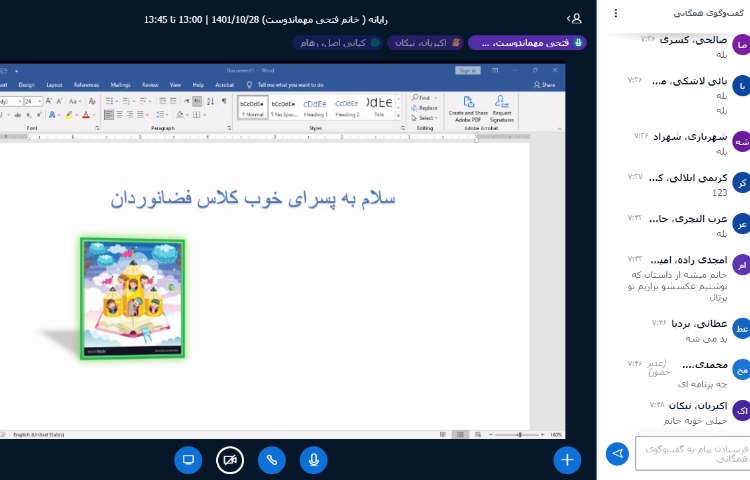Open the Layout tab
Screen dimensions: 750x480
pos(54,85)
